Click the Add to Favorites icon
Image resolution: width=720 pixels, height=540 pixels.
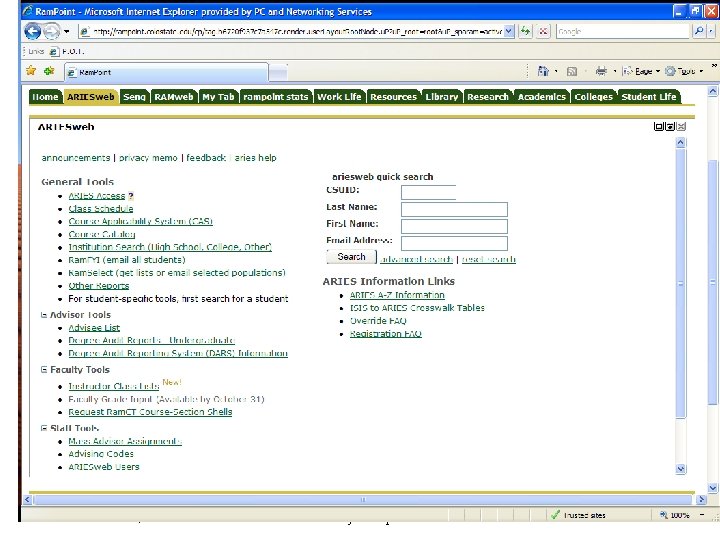[x=49, y=71]
